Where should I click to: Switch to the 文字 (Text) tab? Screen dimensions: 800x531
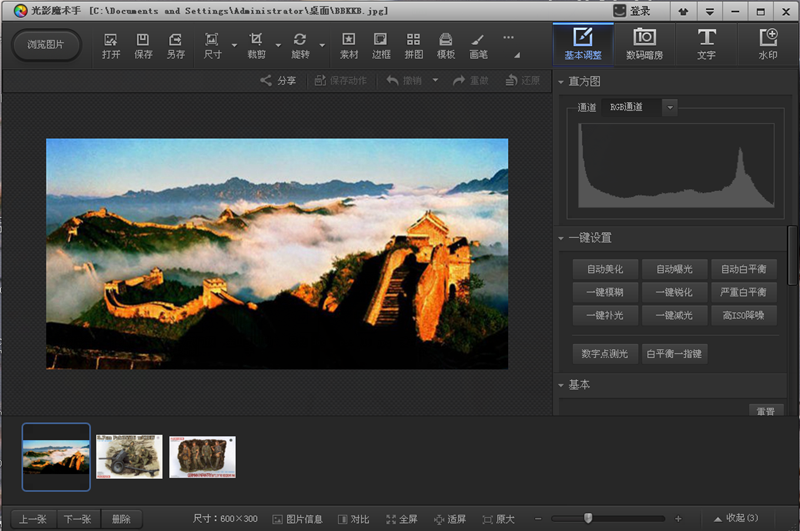click(706, 44)
